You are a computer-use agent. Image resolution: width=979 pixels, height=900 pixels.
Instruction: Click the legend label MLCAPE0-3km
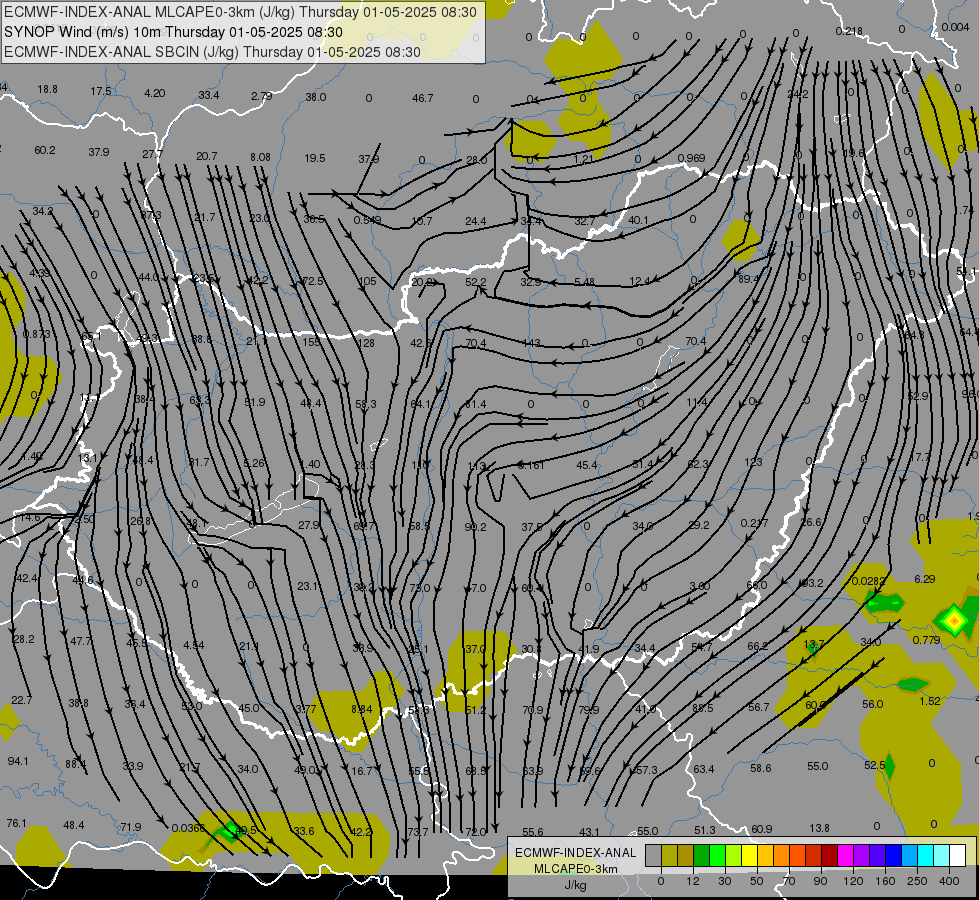575,869
